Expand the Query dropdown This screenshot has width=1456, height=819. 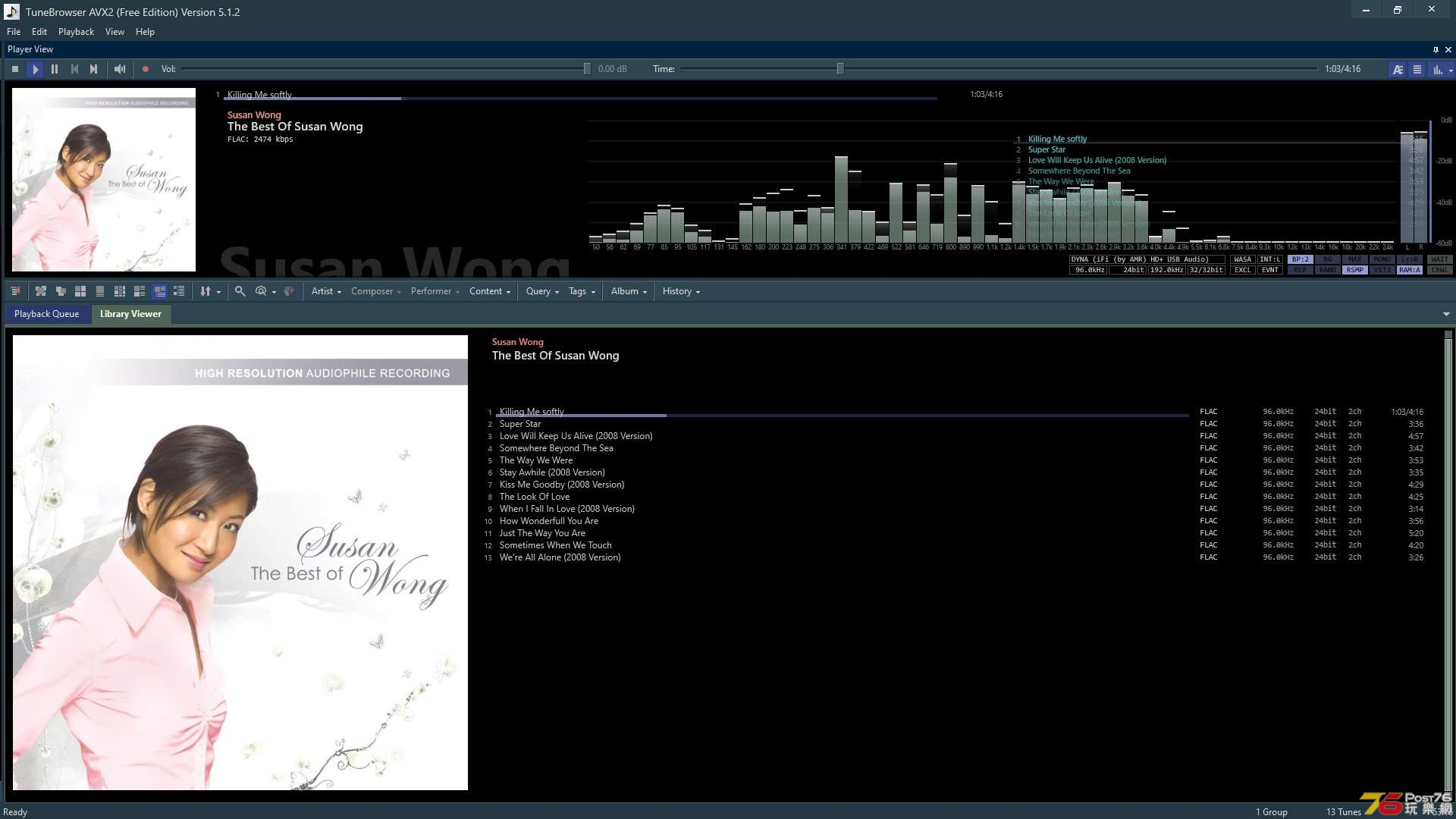click(542, 291)
